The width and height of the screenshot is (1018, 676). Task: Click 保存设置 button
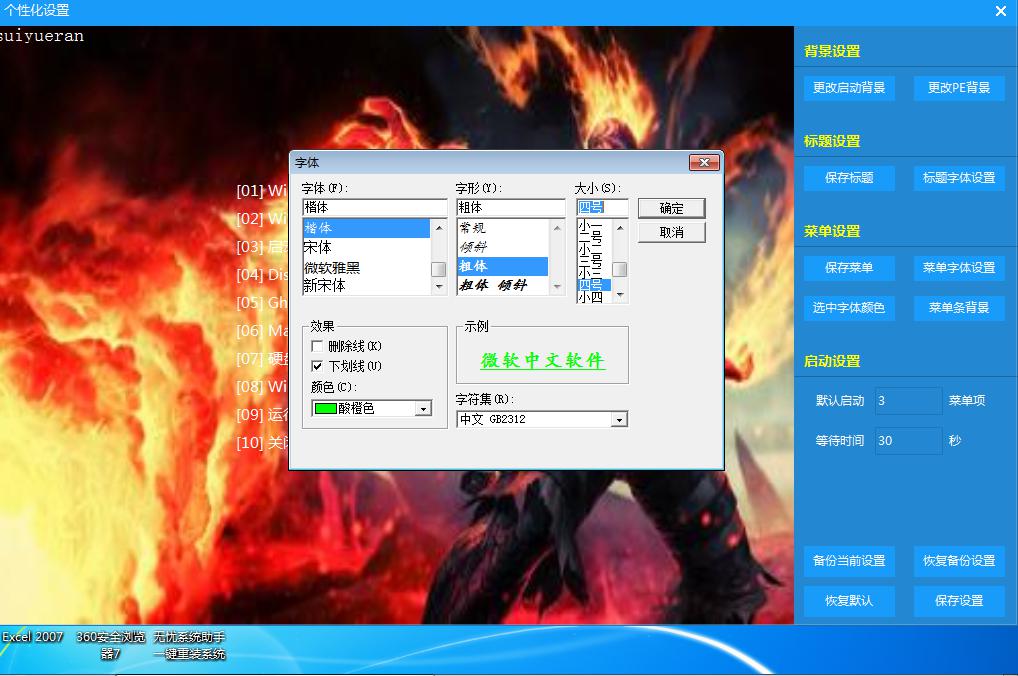pos(959,601)
